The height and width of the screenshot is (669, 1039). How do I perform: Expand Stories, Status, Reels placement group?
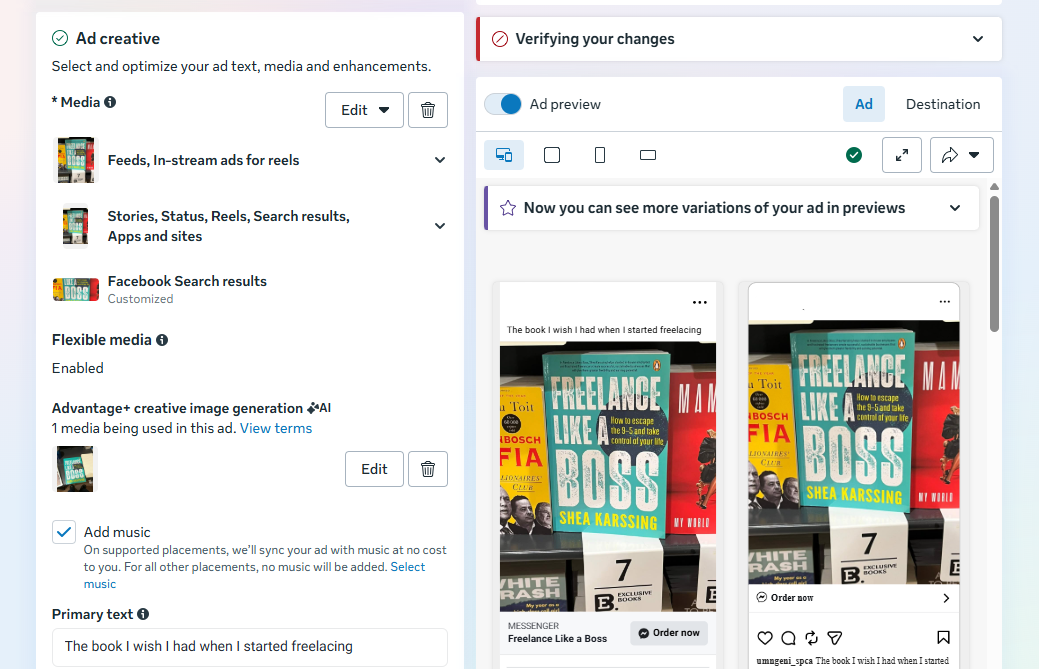click(440, 226)
